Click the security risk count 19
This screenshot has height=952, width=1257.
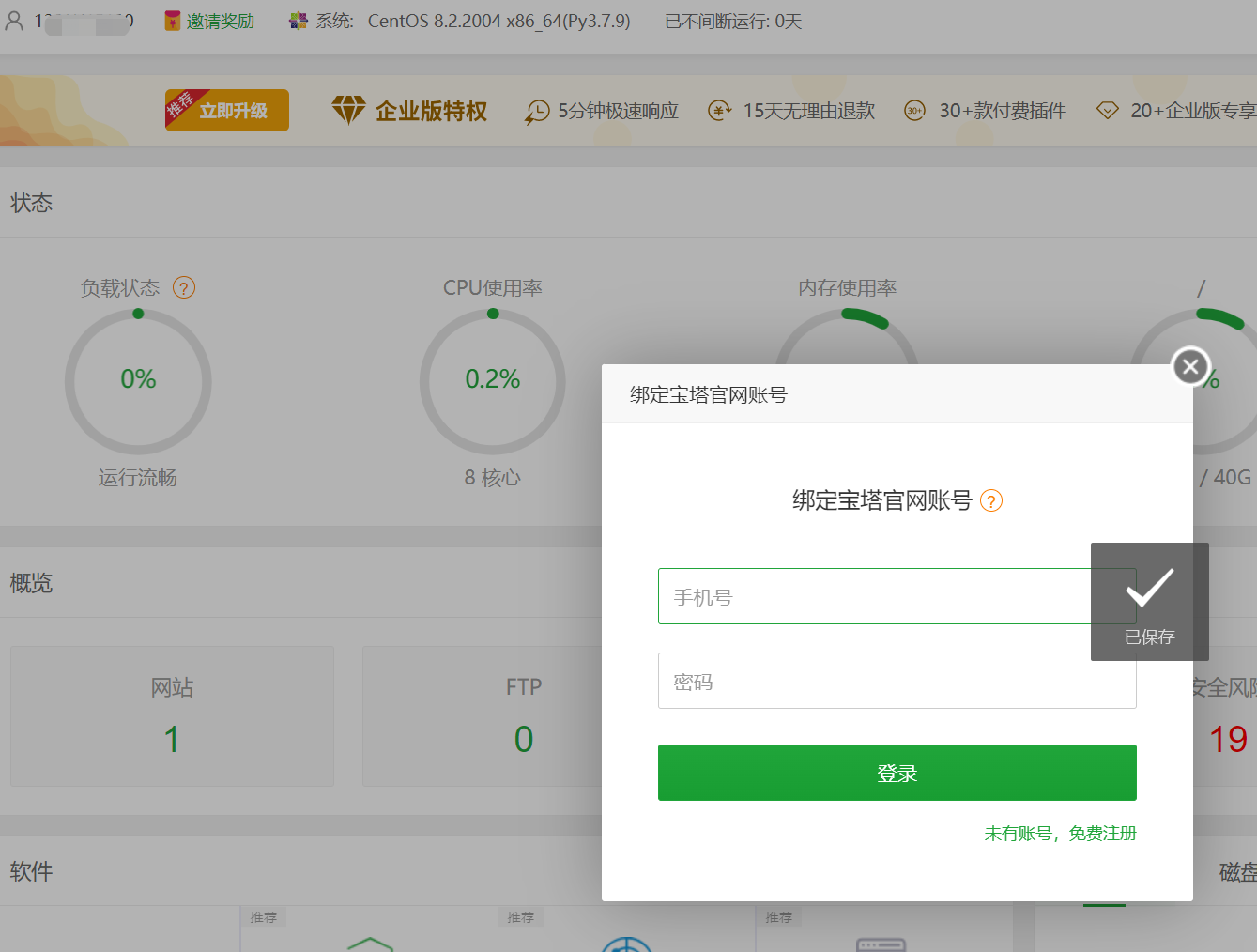[x=1228, y=740]
